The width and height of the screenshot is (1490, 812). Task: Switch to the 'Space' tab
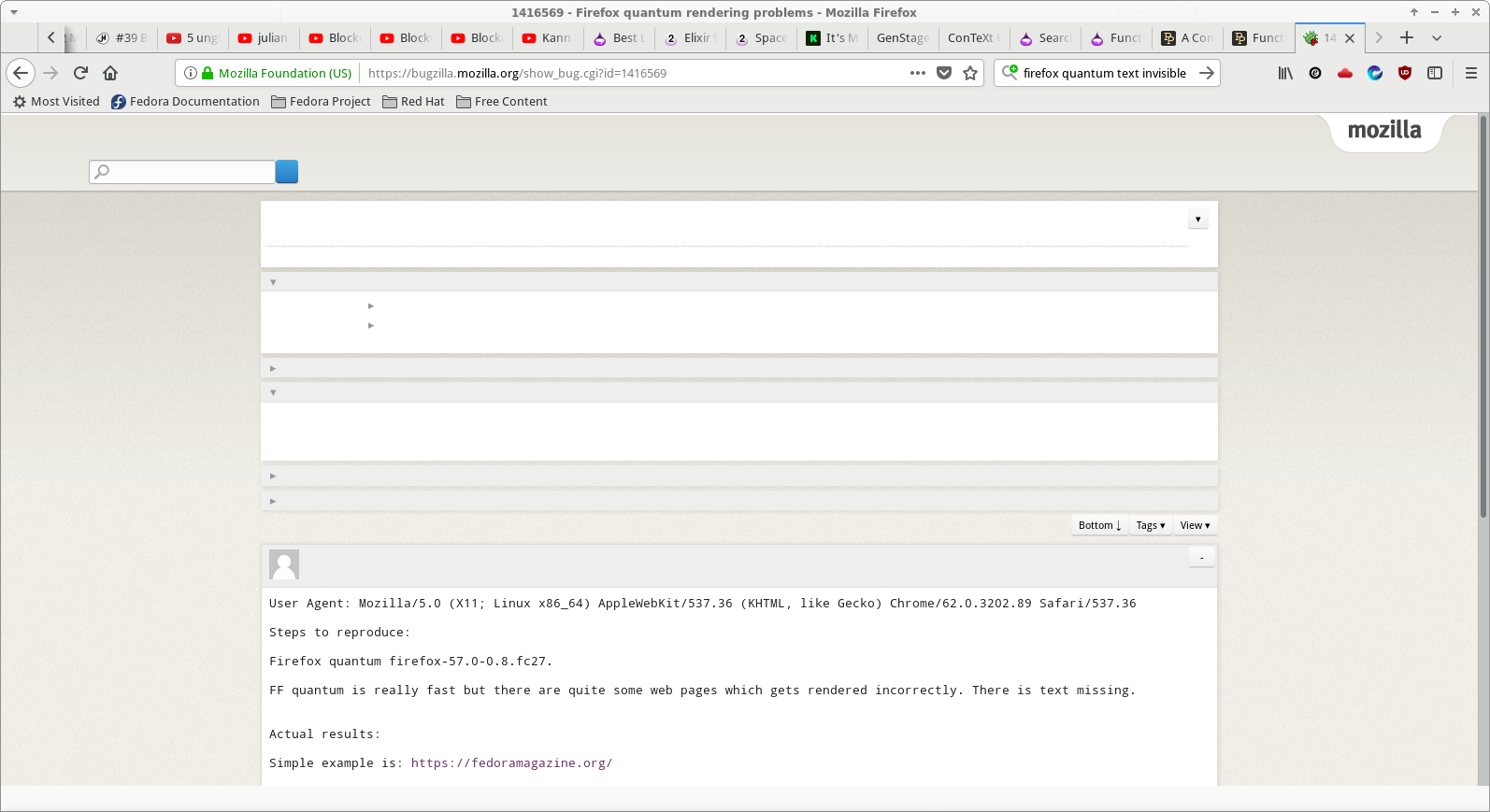(761, 38)
